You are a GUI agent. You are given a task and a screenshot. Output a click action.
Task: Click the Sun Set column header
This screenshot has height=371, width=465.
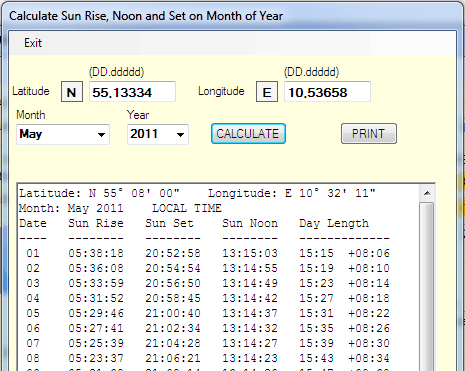169,223
